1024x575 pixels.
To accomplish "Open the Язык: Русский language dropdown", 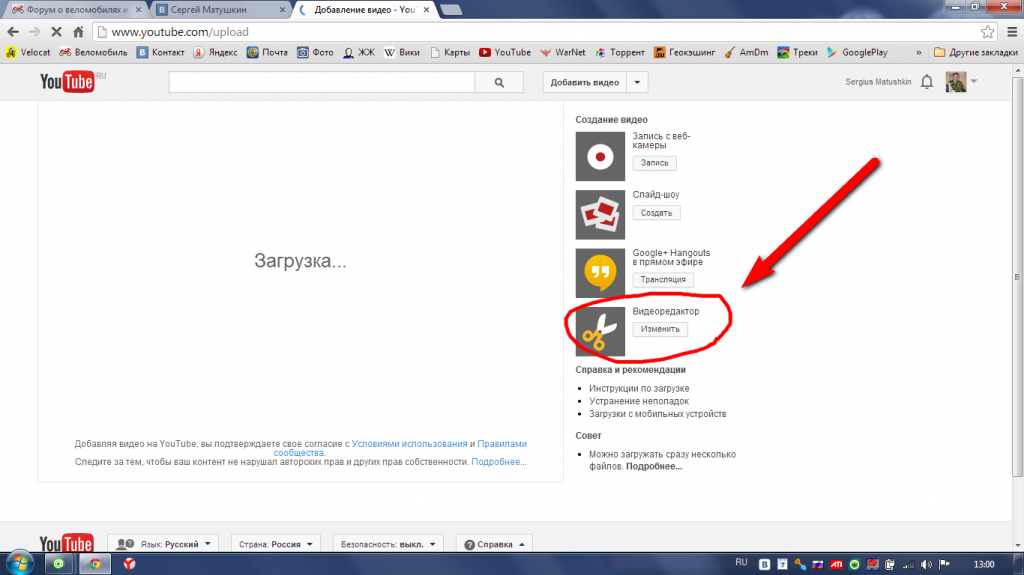I will tap(163, 544).
